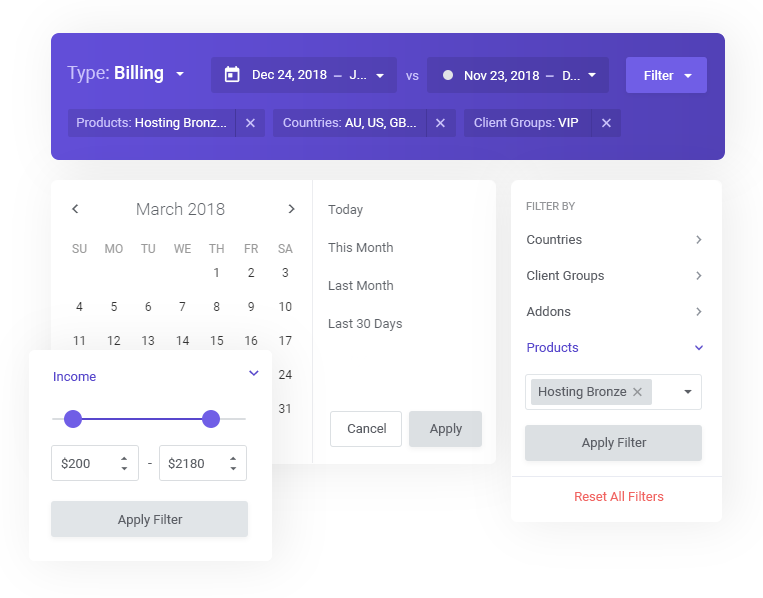Expand Countries with its chevron arrow
Viewport: 763px width, 598px height.
[699, 239]
